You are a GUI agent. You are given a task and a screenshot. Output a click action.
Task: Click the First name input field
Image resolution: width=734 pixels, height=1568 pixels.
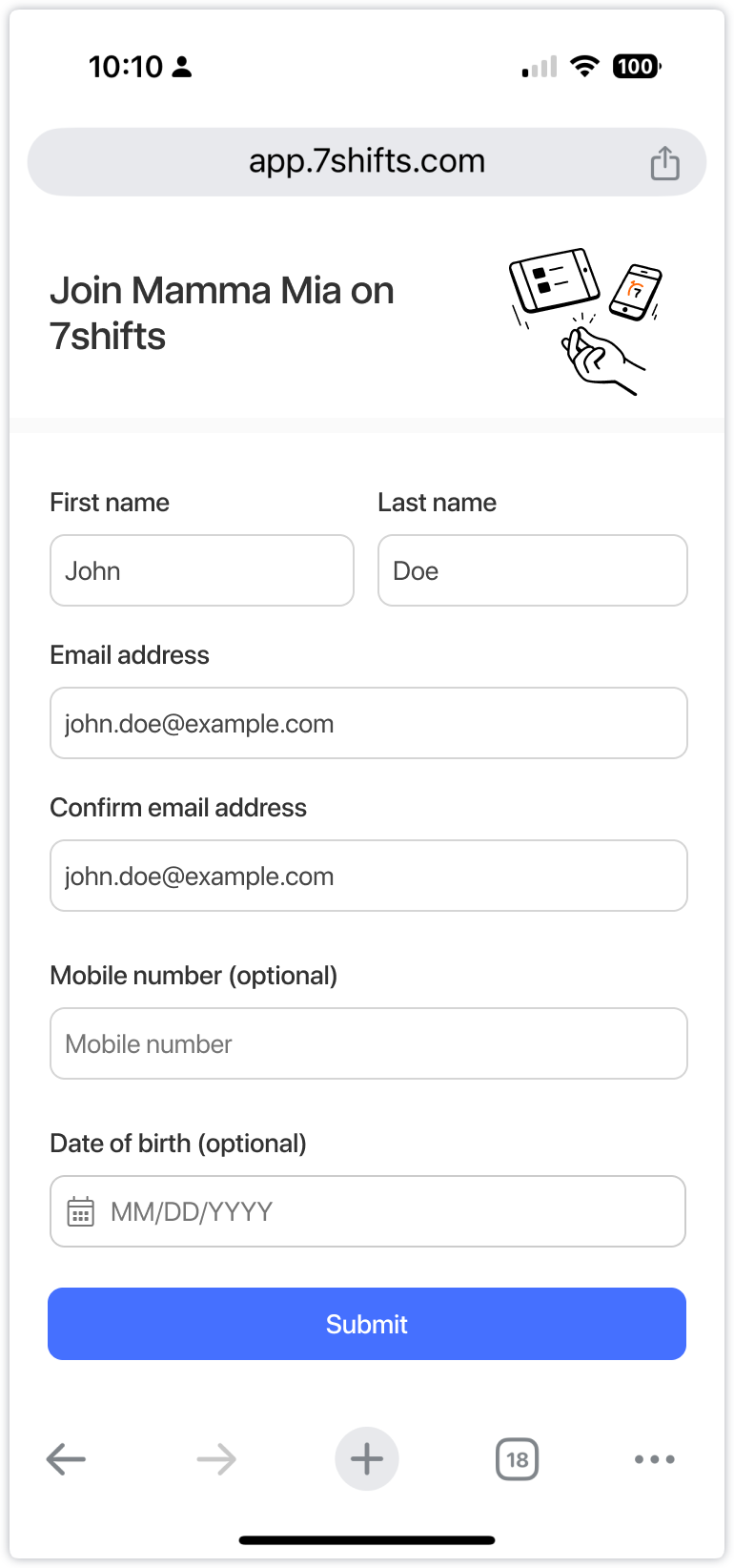[x=202, y=570]
